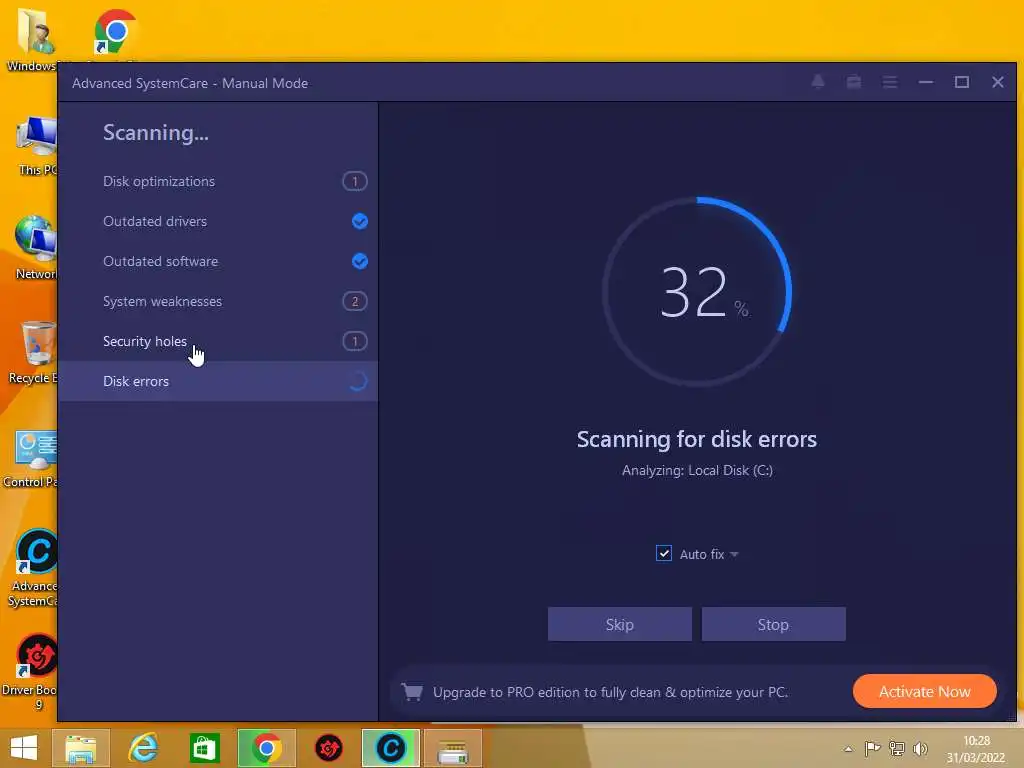The image size is (1024, 768).
Task: Click the Disk optimizations result badge
Action: click(355, 181)
